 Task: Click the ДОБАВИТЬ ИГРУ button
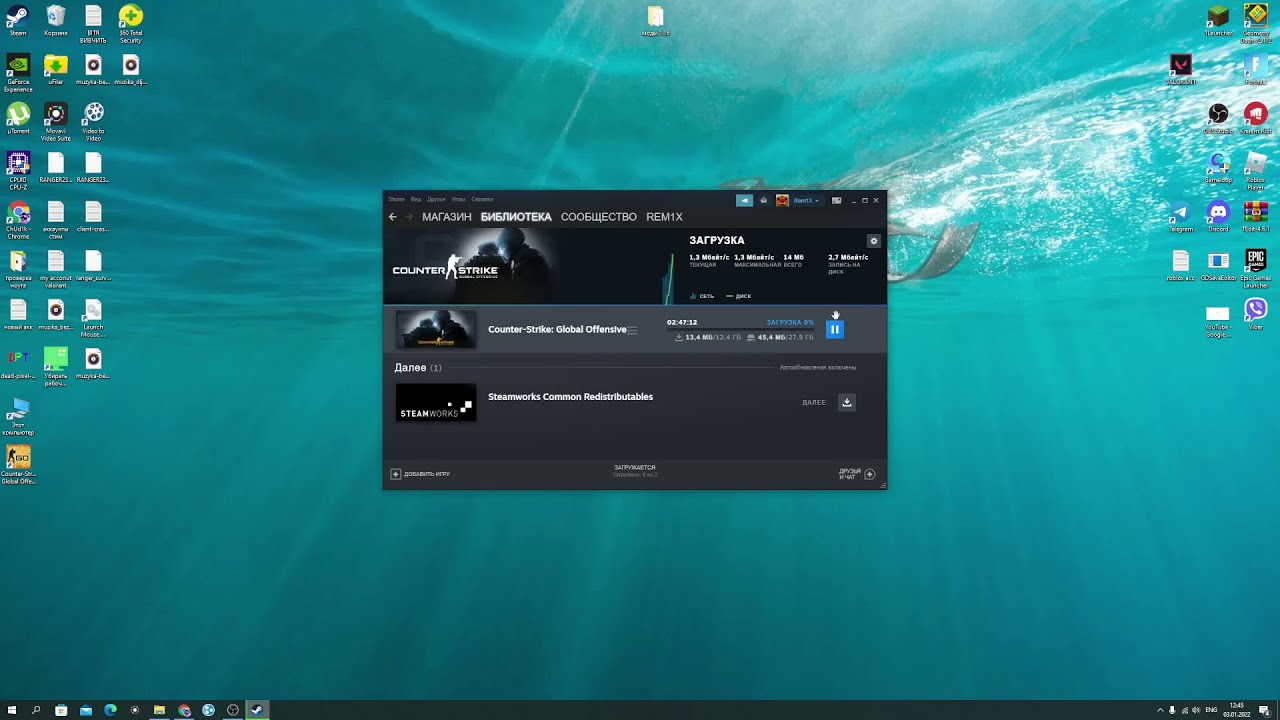pyautogui.click(x=420, y=474)
